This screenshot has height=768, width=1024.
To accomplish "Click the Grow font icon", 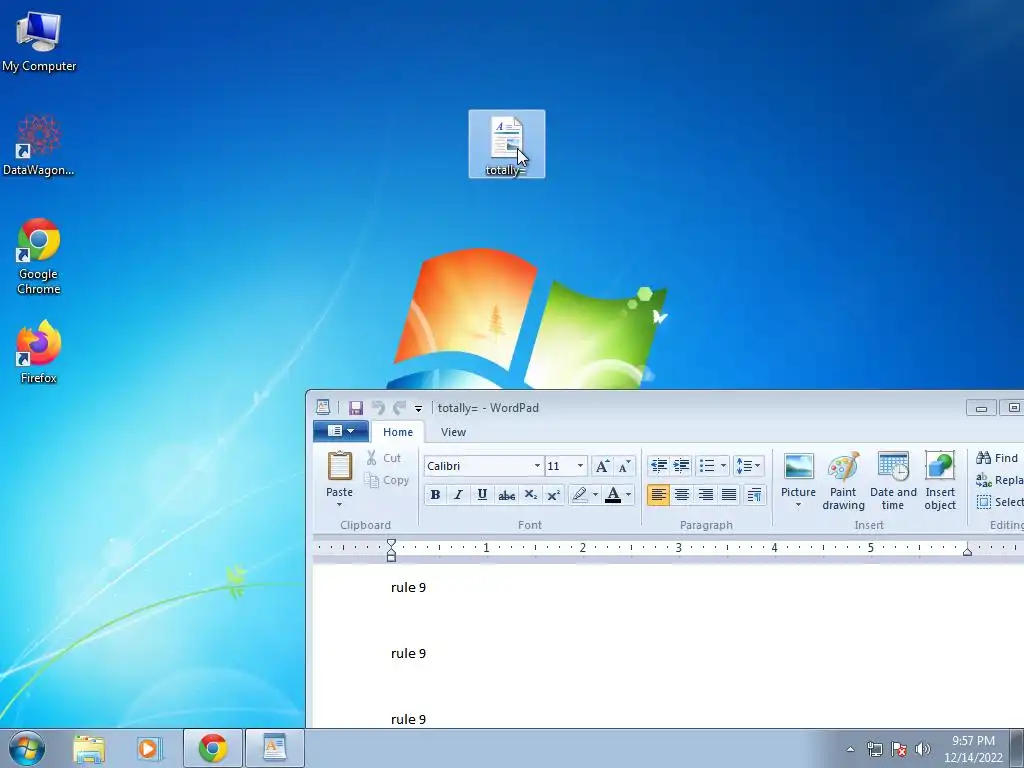I will (x=602, y=466).
